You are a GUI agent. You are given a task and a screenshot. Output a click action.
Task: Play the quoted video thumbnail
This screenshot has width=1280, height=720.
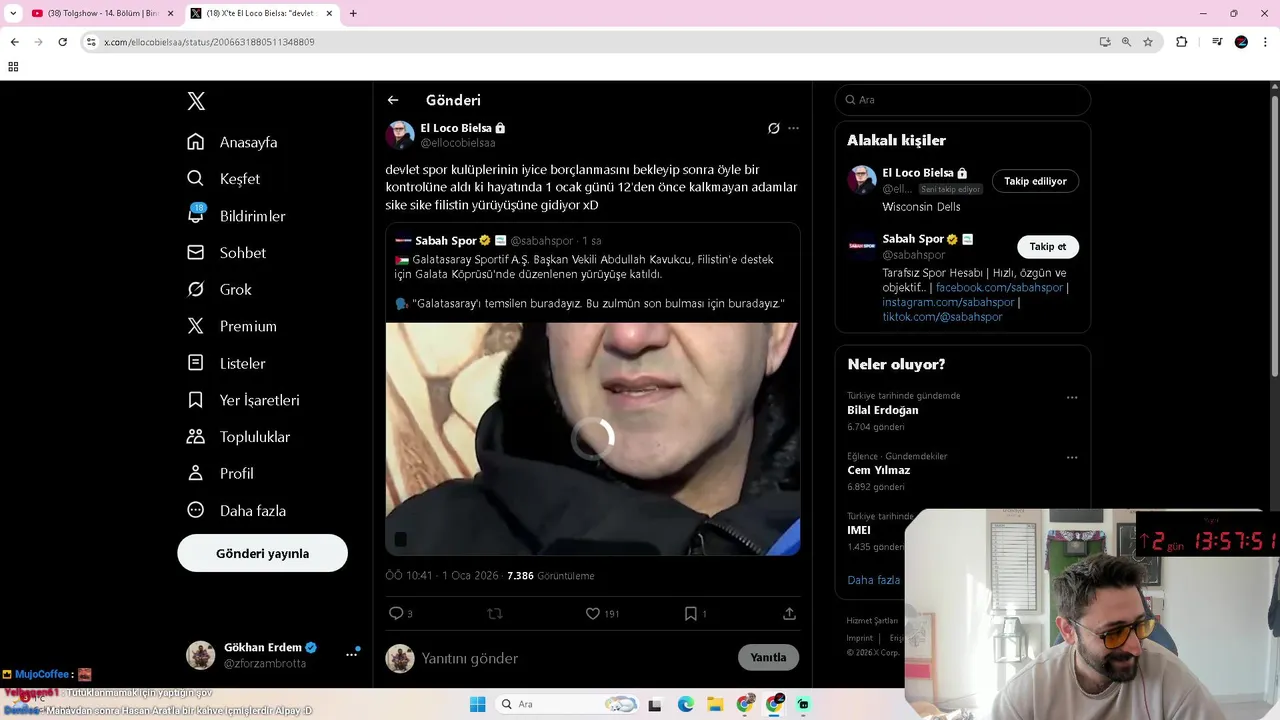click(593, 438)
